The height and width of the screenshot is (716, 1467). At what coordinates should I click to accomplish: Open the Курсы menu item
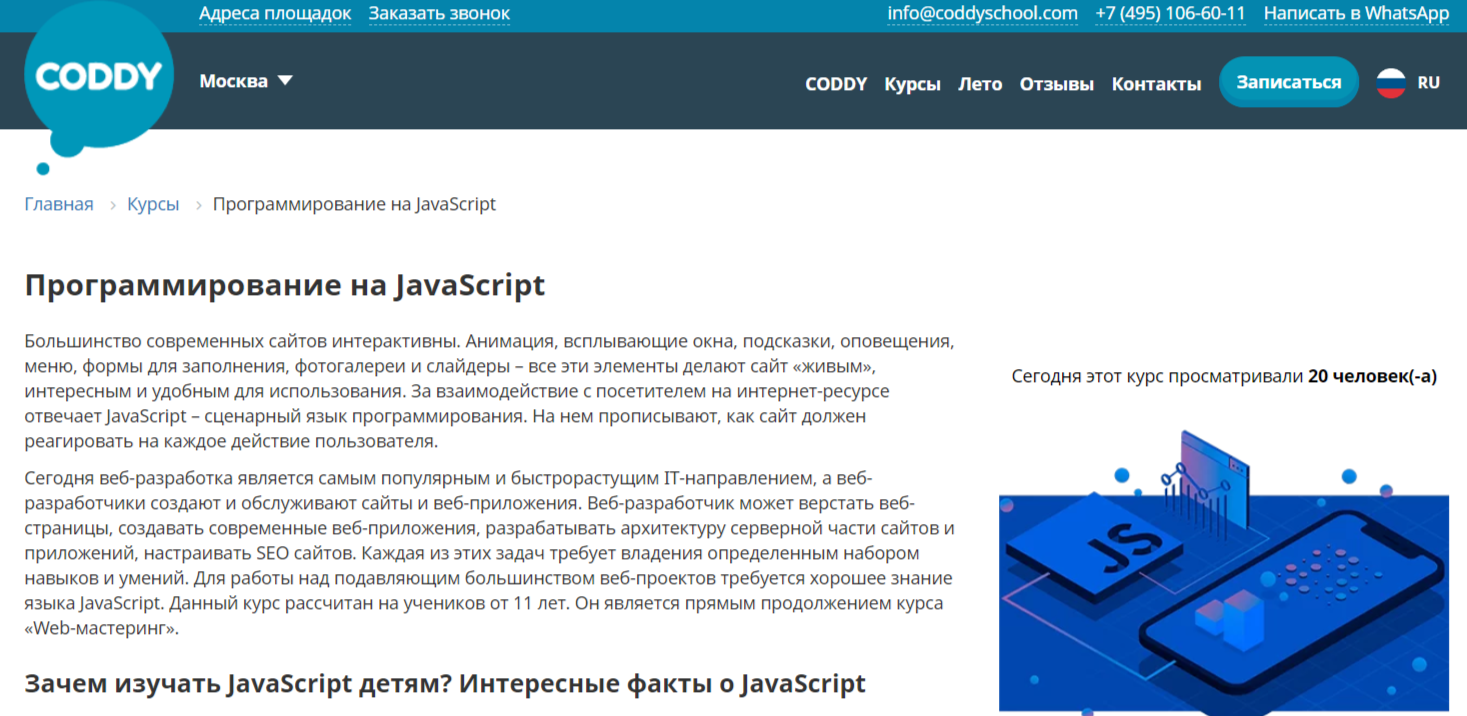coord(912,84)
